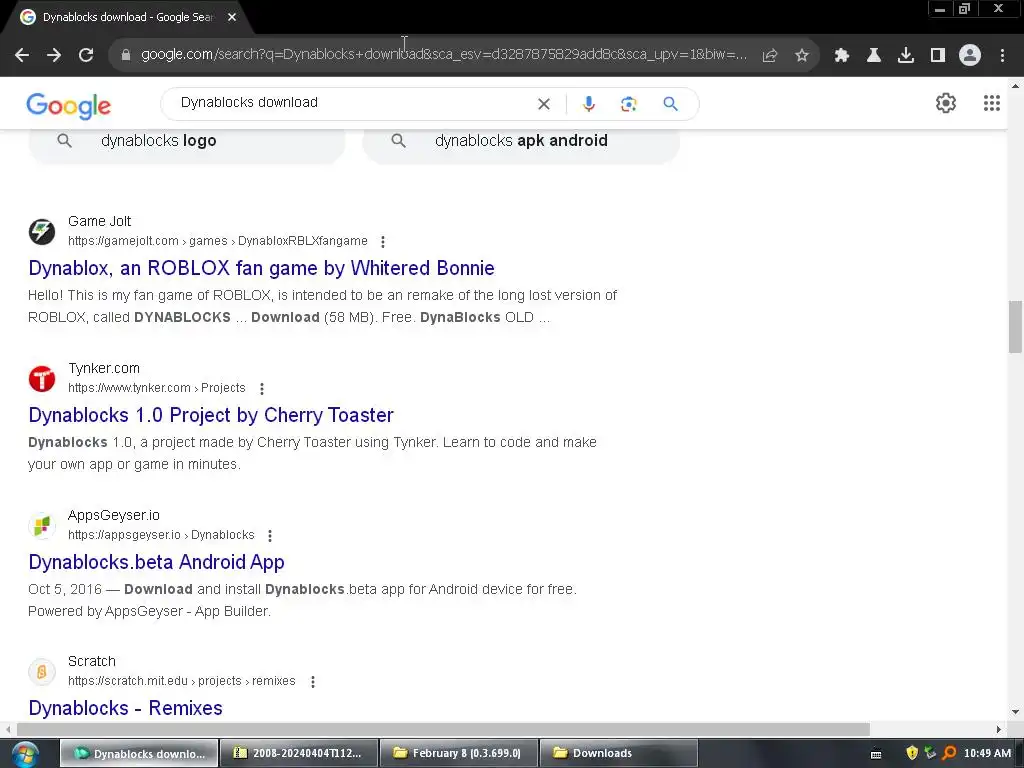Click the gamejolt.com breadcrumb URL
The image size is (1024, 768).
pyautogui.click(x=217, y=241)
